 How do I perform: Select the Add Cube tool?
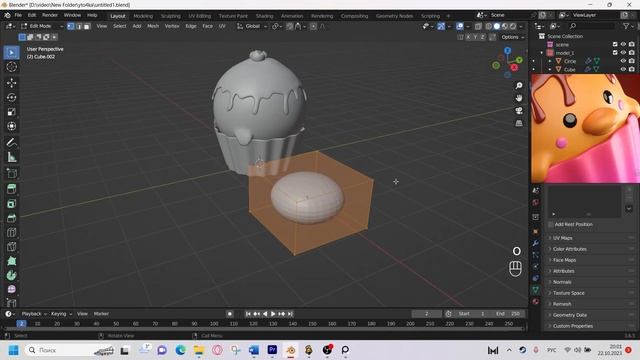click(x=11, y=173)
